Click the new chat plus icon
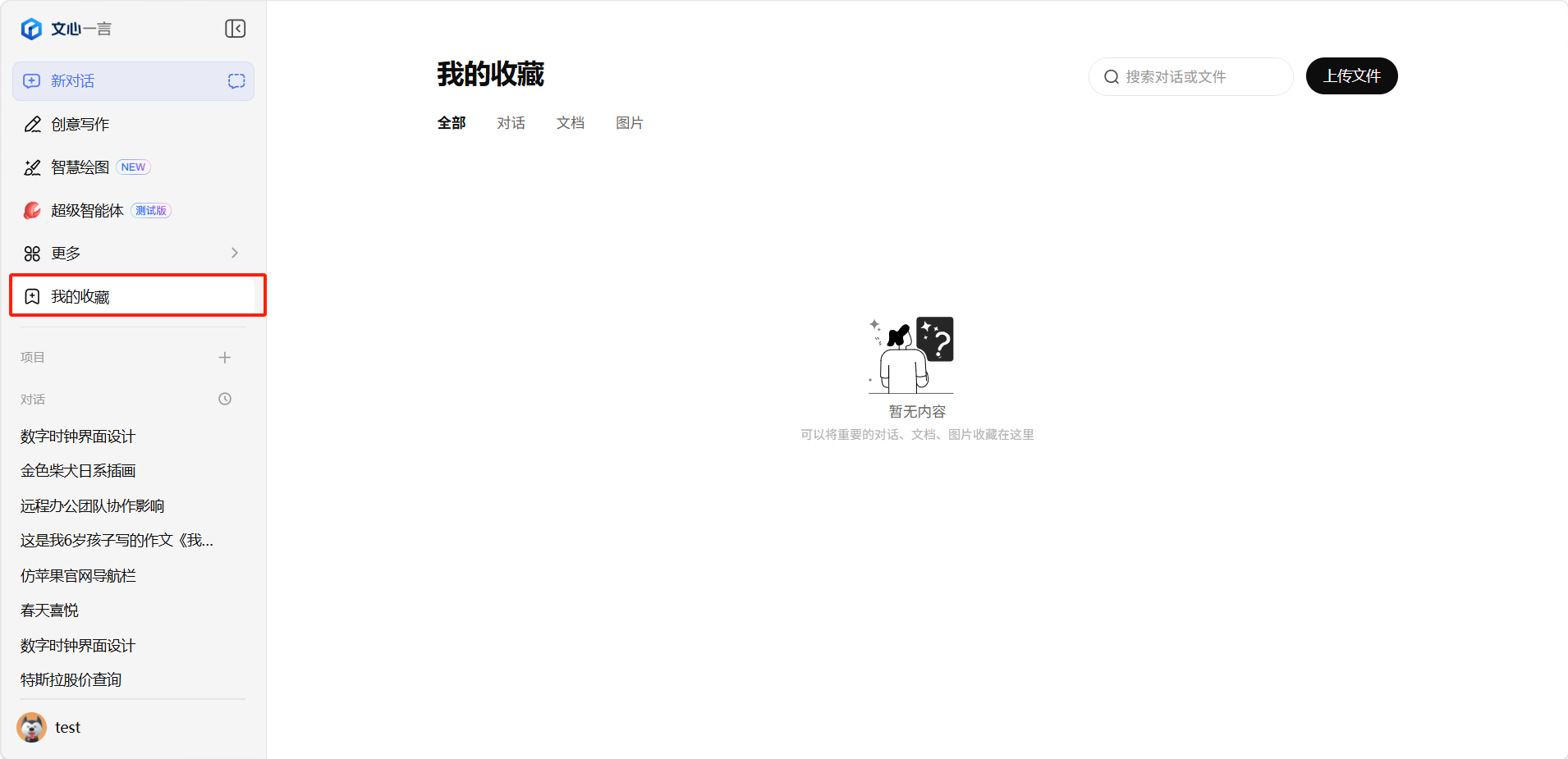The width and height of the screenshot is (1568, 759). 32,80
